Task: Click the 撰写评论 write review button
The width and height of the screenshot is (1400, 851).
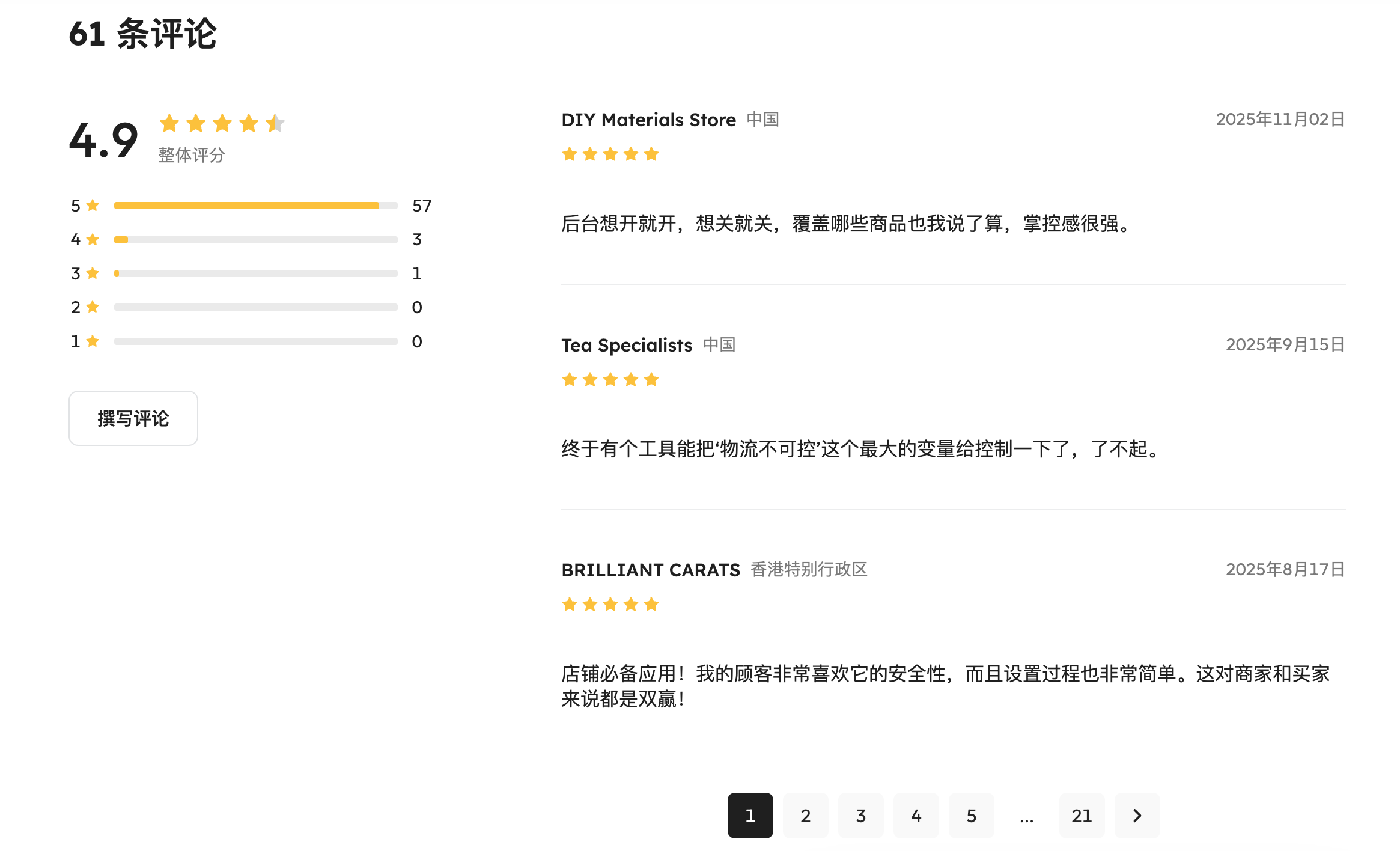Action: [x=133, y=418]
